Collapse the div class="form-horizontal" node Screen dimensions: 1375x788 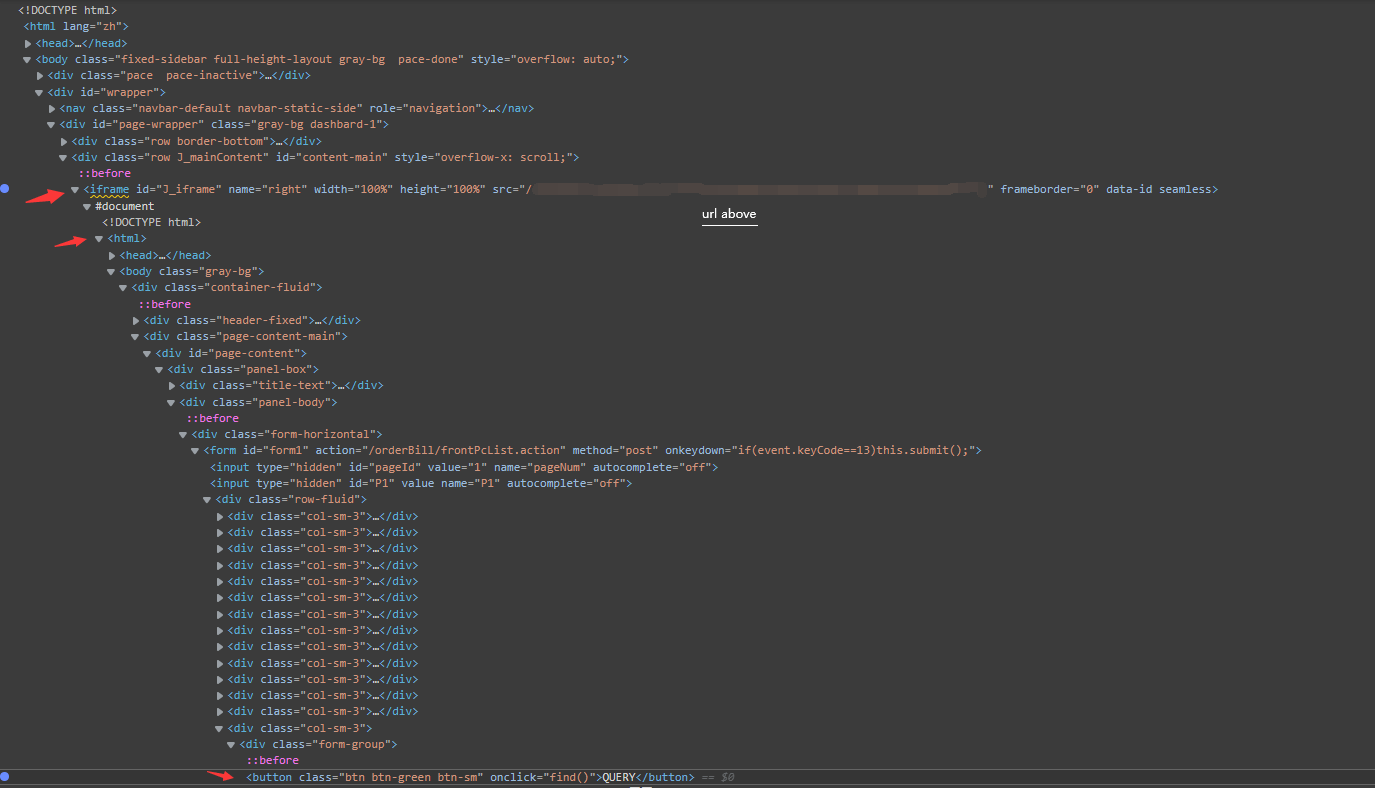point(184,435)
